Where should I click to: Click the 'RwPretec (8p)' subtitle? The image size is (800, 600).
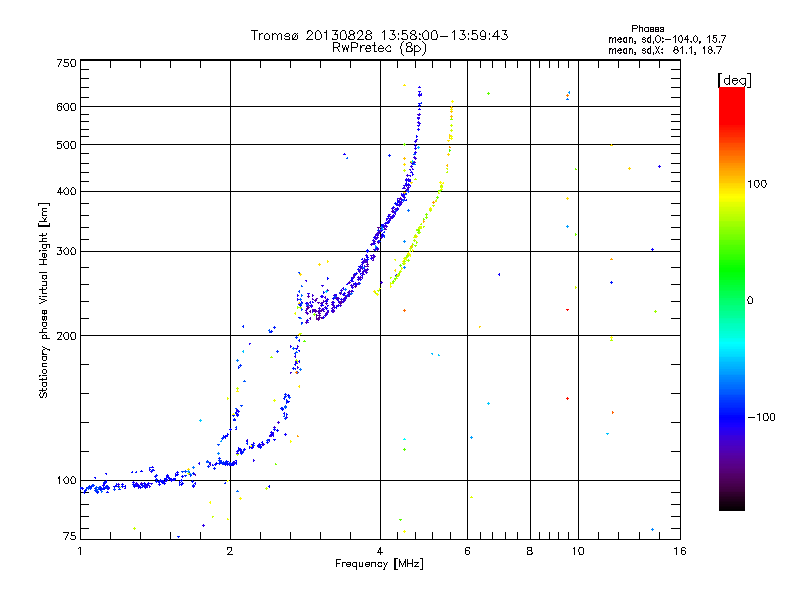379,48
